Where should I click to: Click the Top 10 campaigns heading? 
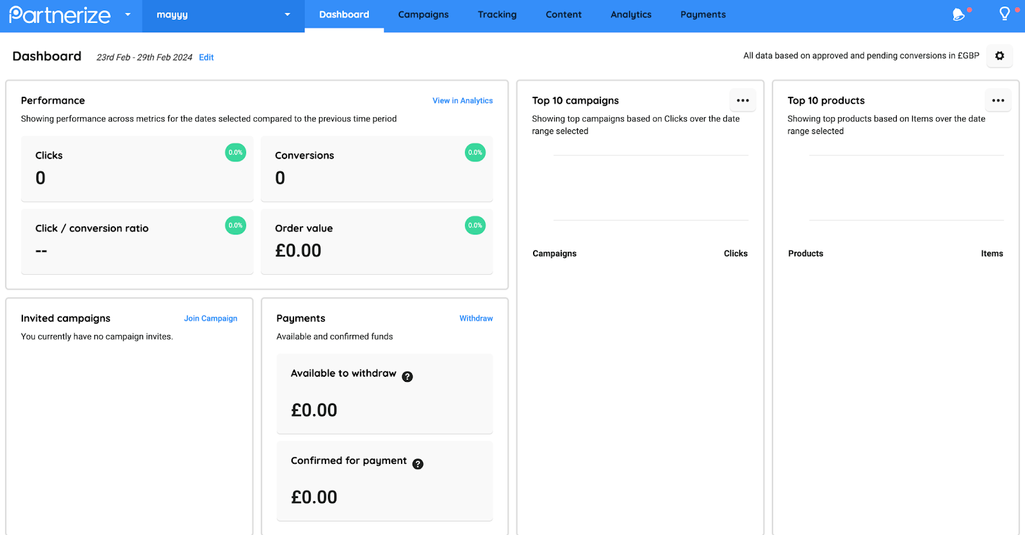[x=575, y=101]
